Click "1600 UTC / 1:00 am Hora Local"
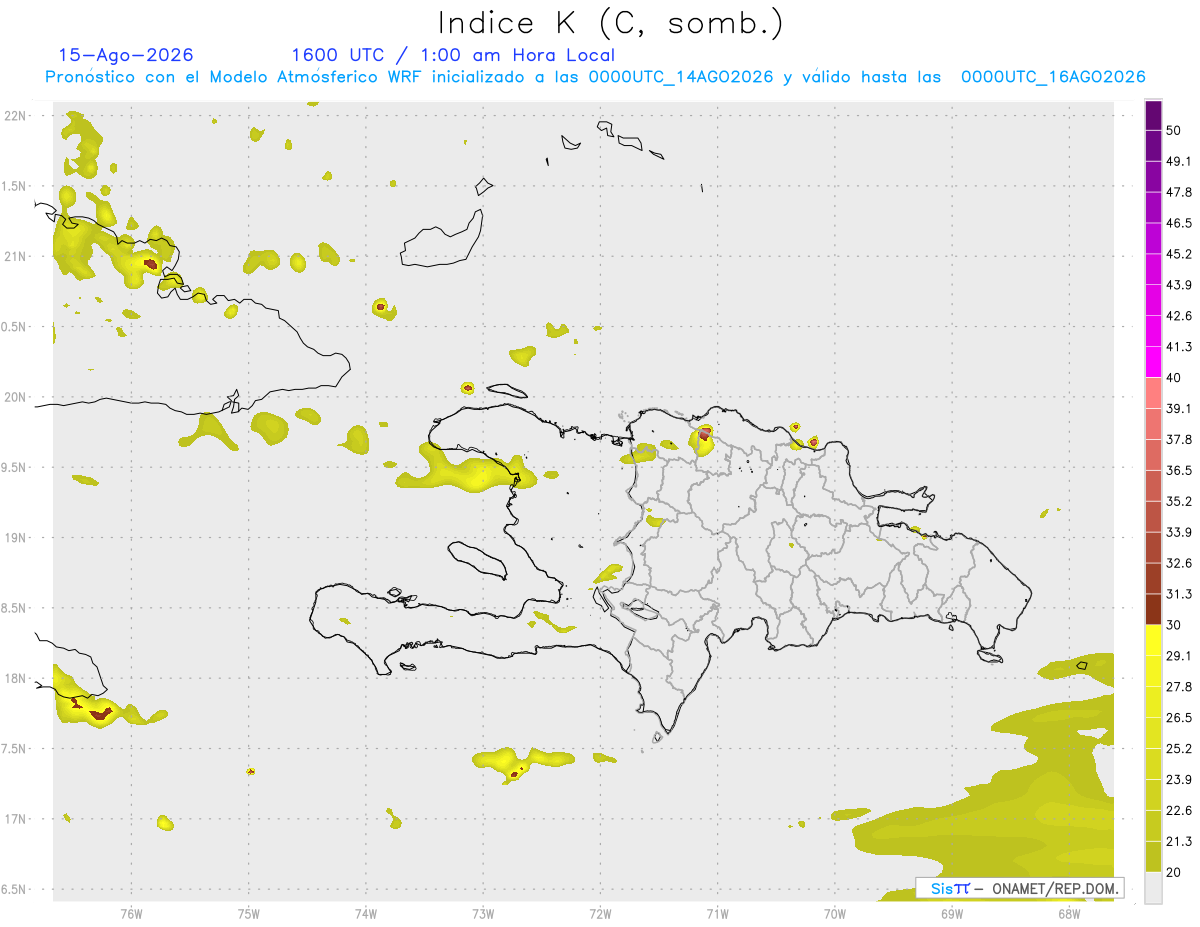This screenshot has height=927, width=1200. tap(453, 55)
